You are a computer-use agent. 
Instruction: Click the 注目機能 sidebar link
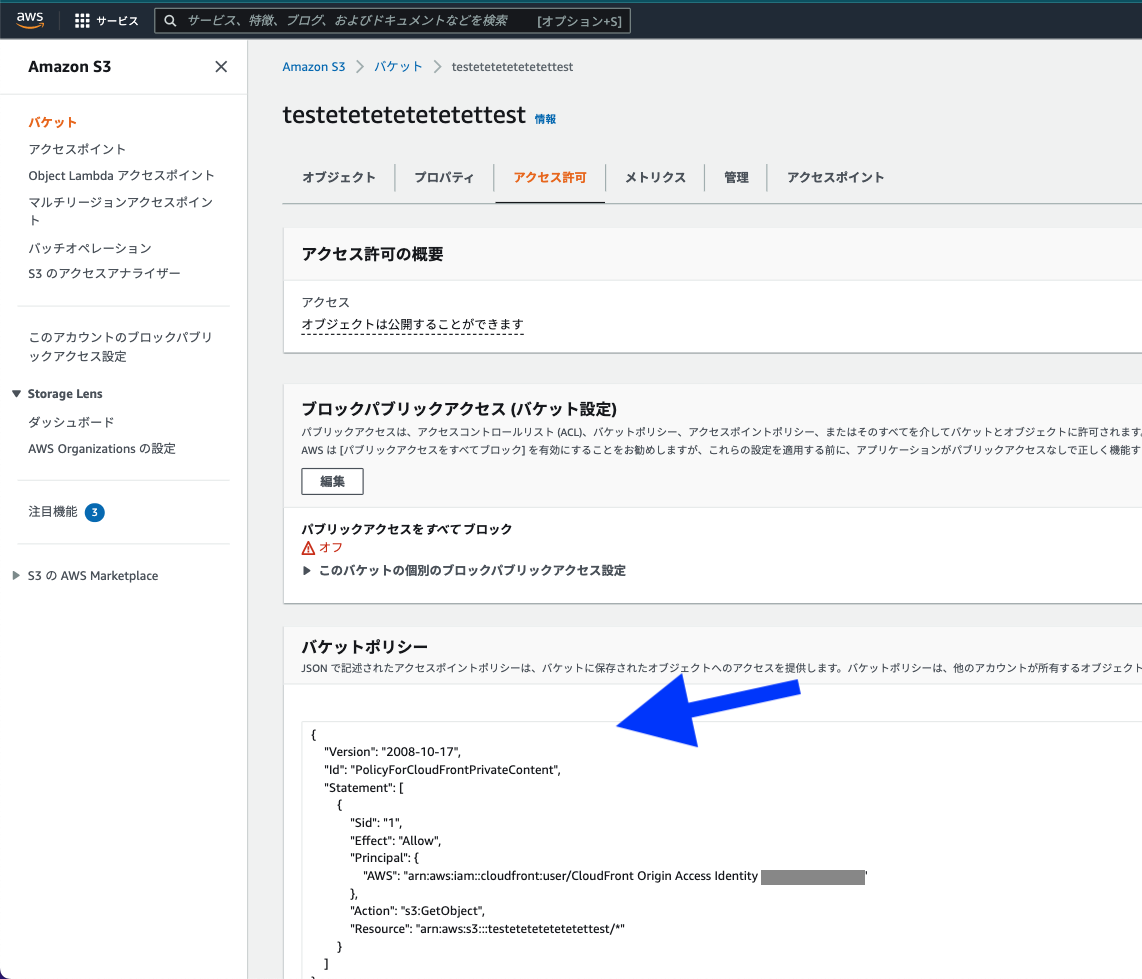coord(52,511)
